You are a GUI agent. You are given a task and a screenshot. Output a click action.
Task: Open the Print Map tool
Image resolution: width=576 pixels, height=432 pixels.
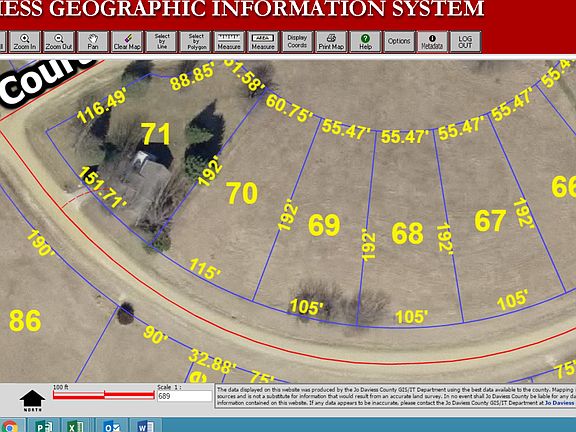coord(331,42)
